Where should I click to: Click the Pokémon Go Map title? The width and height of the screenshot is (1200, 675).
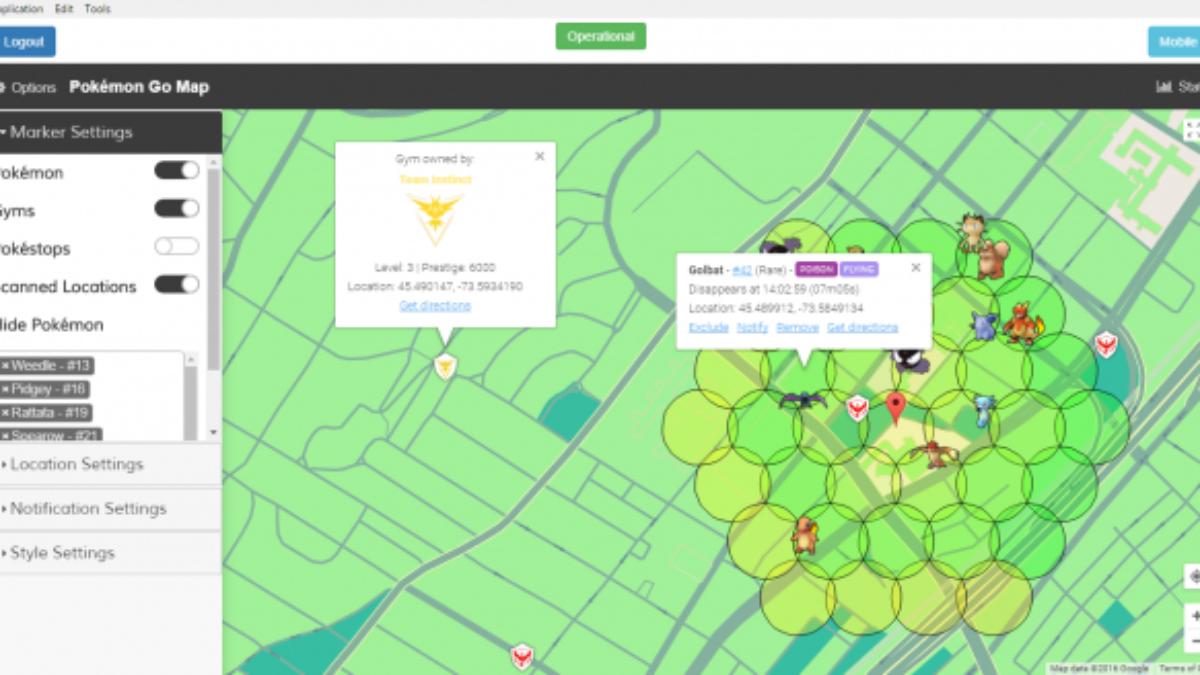[x=139, y=87]
